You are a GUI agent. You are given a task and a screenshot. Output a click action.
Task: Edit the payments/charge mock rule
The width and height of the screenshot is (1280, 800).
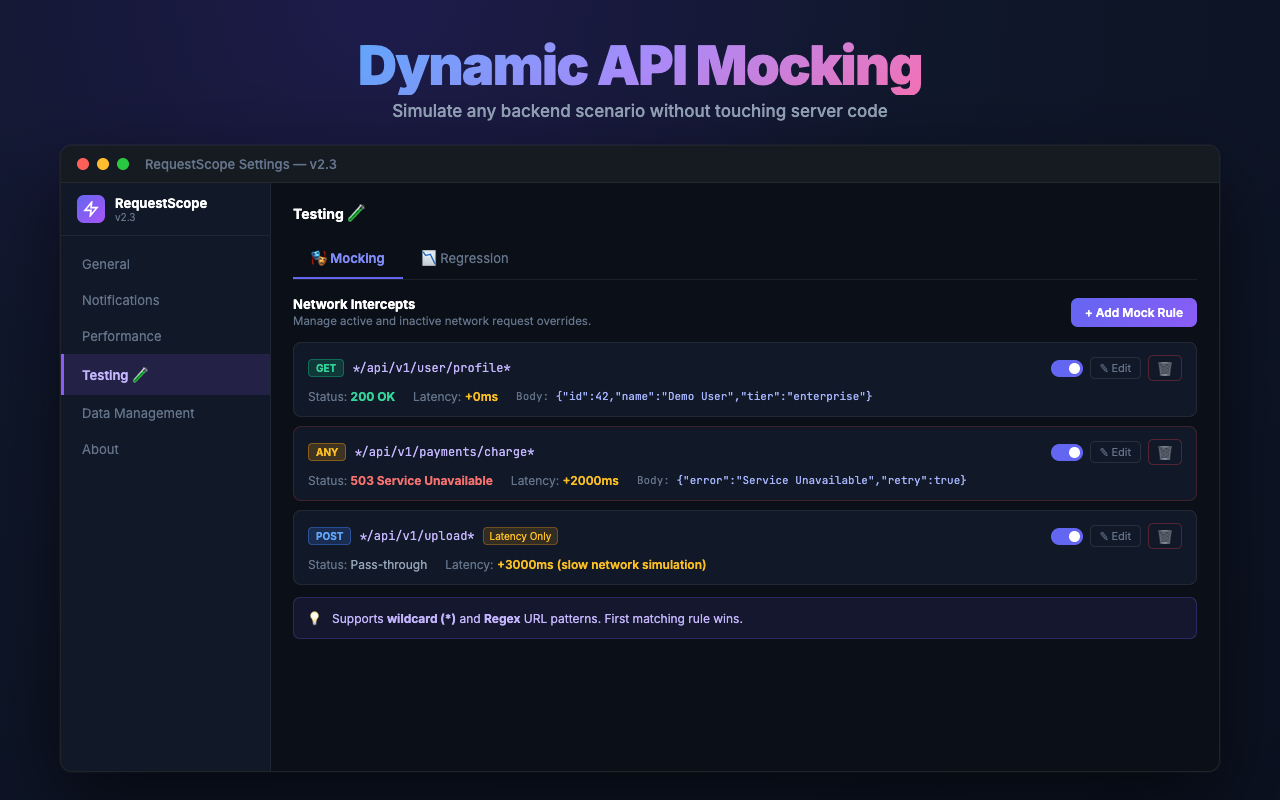coord(1115,452)
